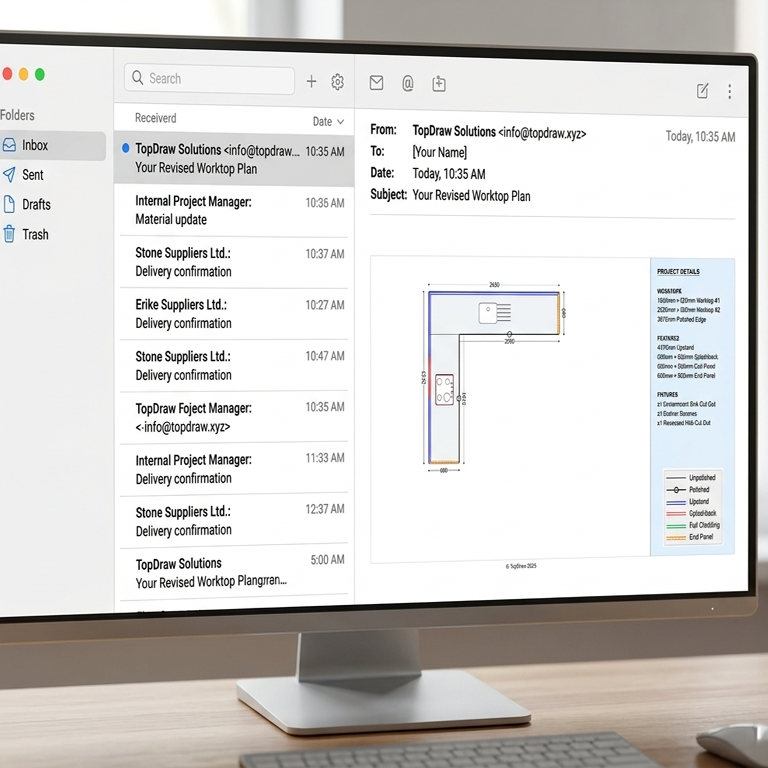
Task: Click the Folders heading in sidebar
Action: (17, 115)
